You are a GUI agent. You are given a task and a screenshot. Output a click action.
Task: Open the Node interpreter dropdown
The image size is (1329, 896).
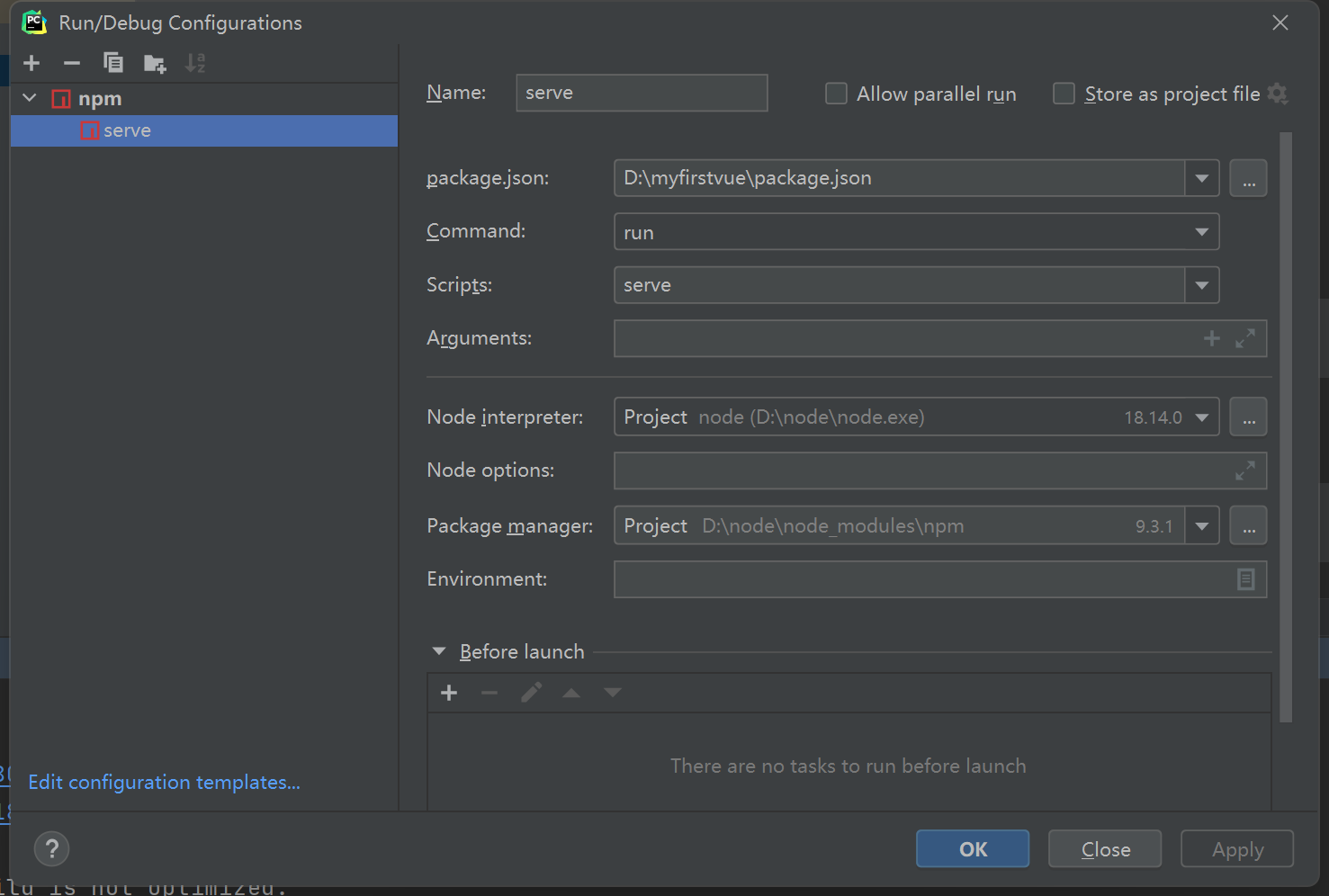point(1202,417)
